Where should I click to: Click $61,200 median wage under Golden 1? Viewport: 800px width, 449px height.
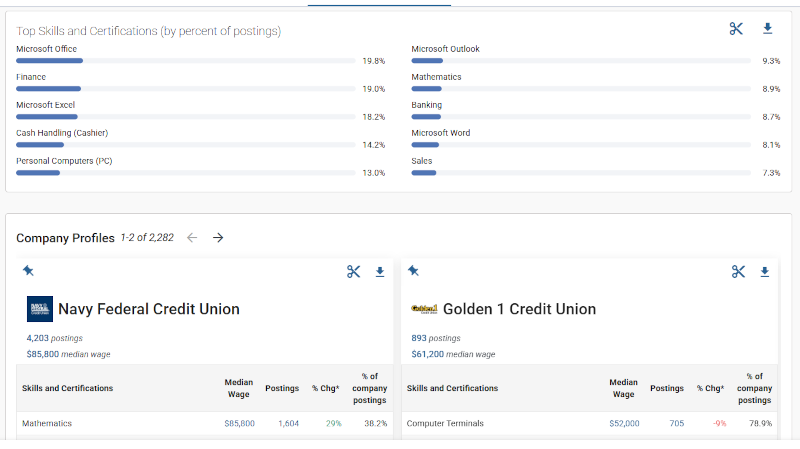pos(453,354)
